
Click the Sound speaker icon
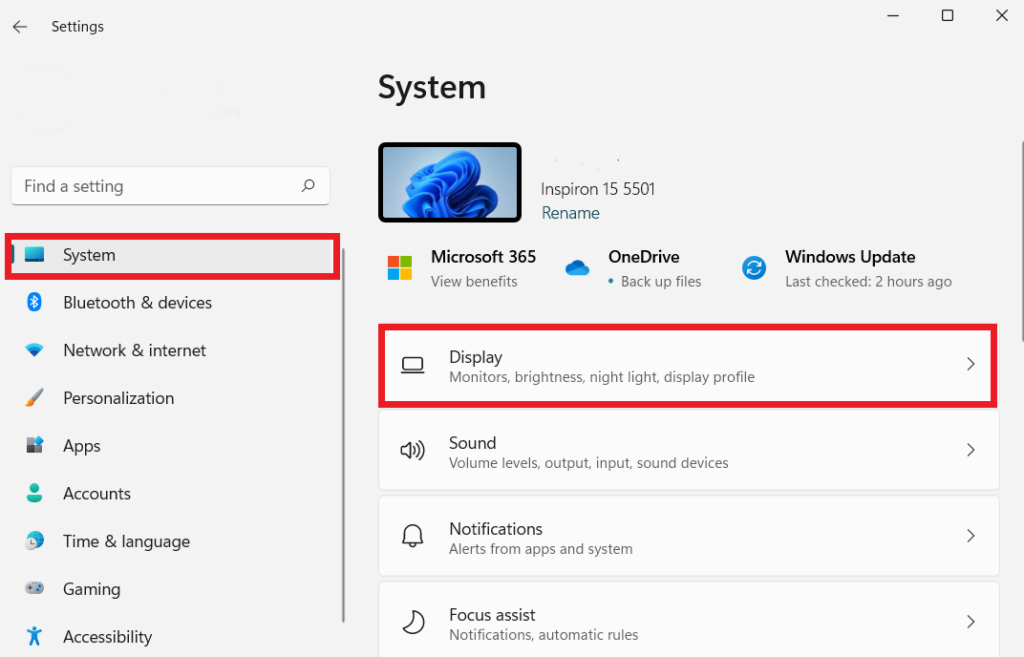point(413,450)
